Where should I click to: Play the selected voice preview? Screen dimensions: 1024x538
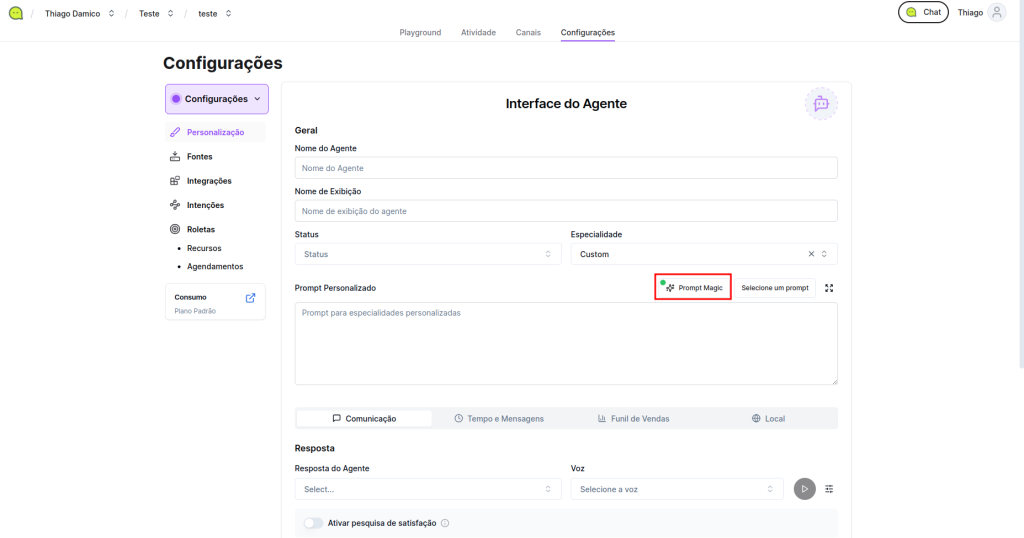(x=804, y=489)
